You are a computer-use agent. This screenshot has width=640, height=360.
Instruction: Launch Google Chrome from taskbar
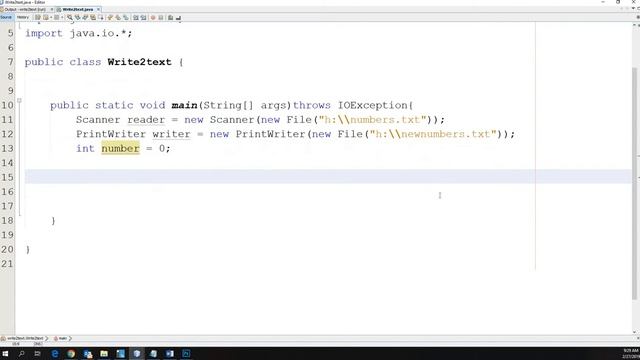click(x=71, y=353)
